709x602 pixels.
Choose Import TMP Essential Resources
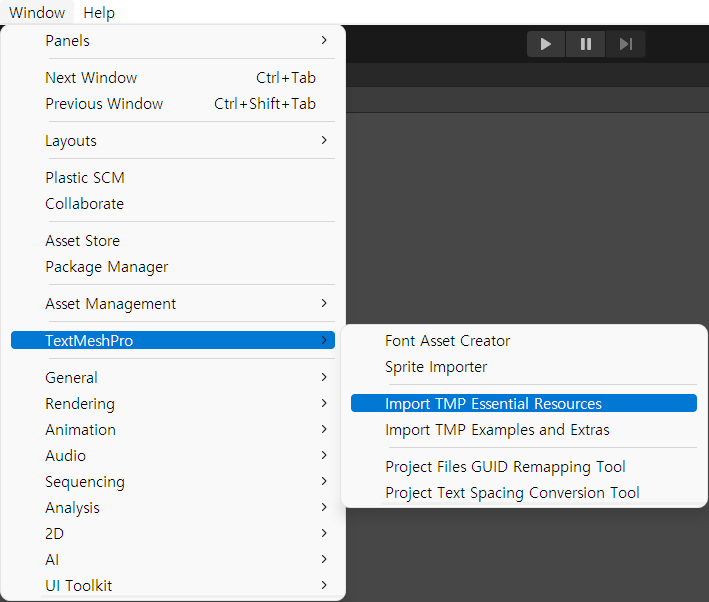pyautogui.click(x=524, y=403)
